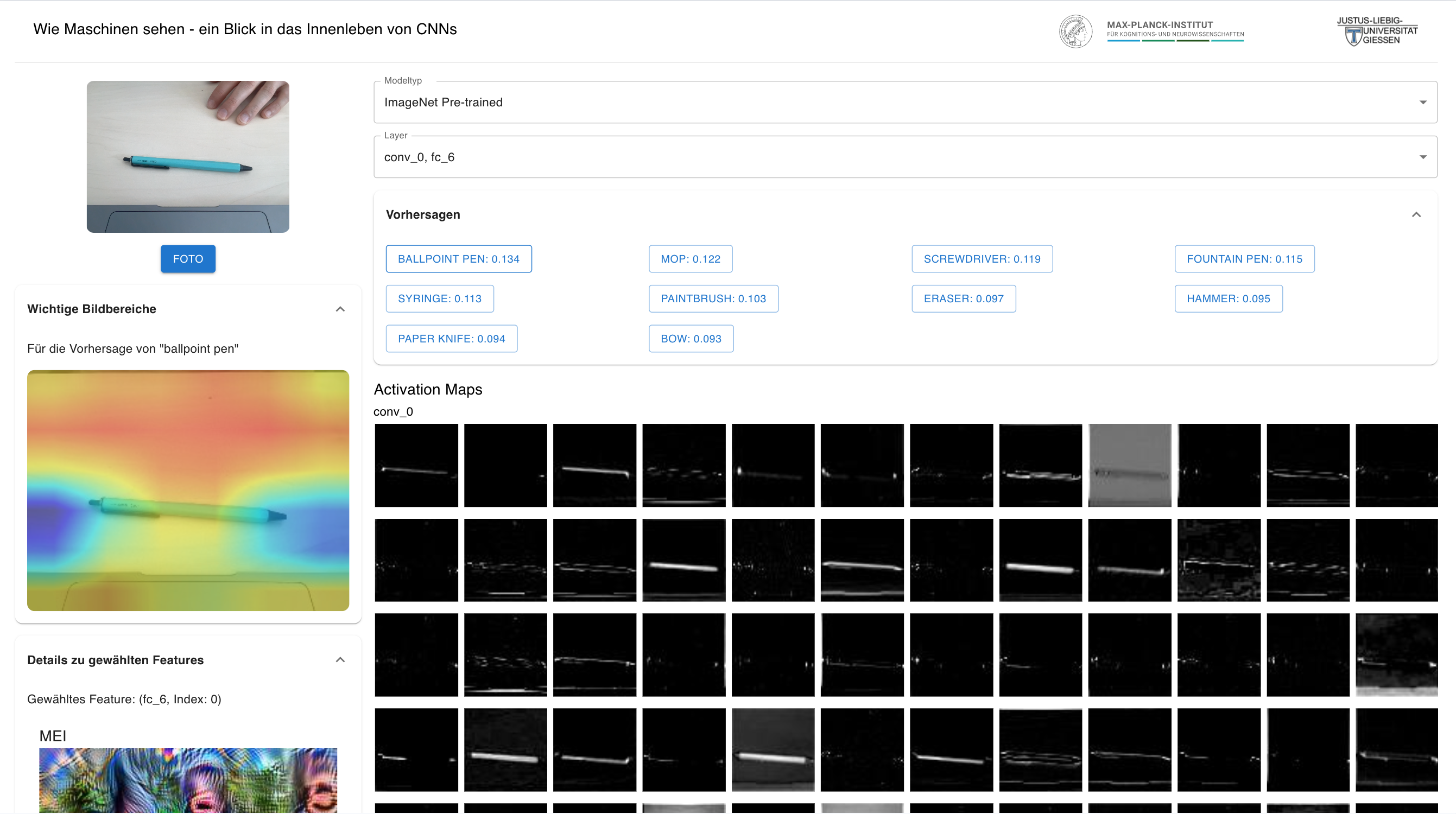
Task: Select the BOW: 0.093 prediction
Action: [x=691, y=339]
